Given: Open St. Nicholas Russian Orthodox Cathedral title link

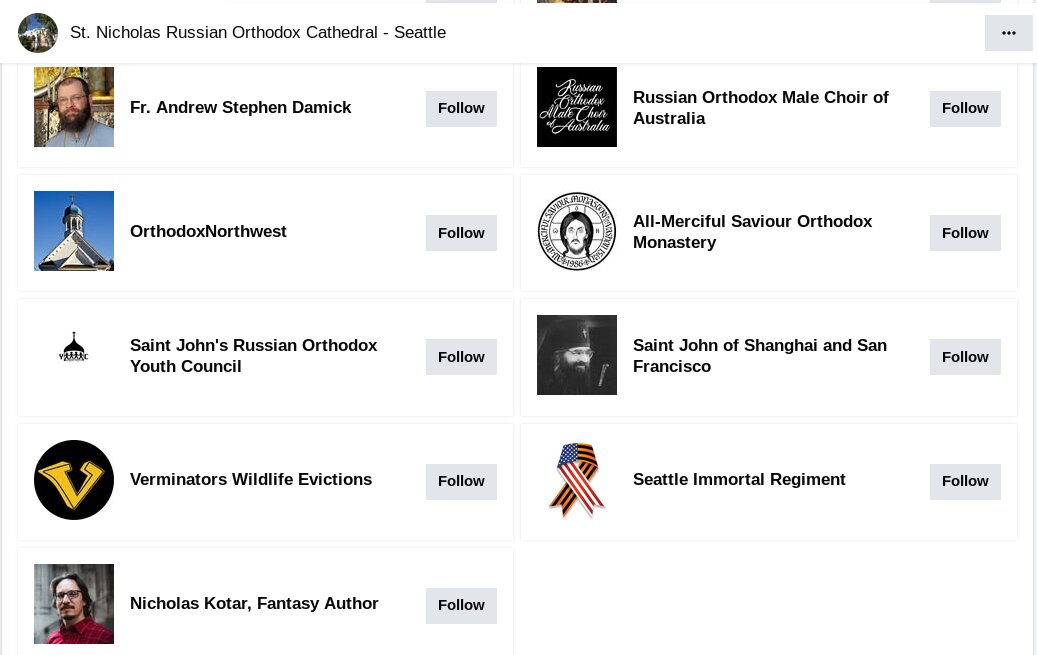Looking at the screenshot, I should [x=258, y=32].
